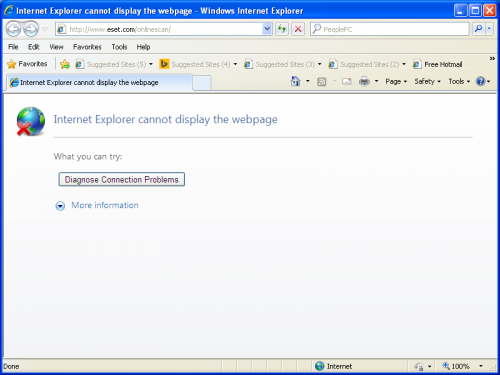Go forward with the Forward arrow button

pyautogui.click(x=31, y=29)
